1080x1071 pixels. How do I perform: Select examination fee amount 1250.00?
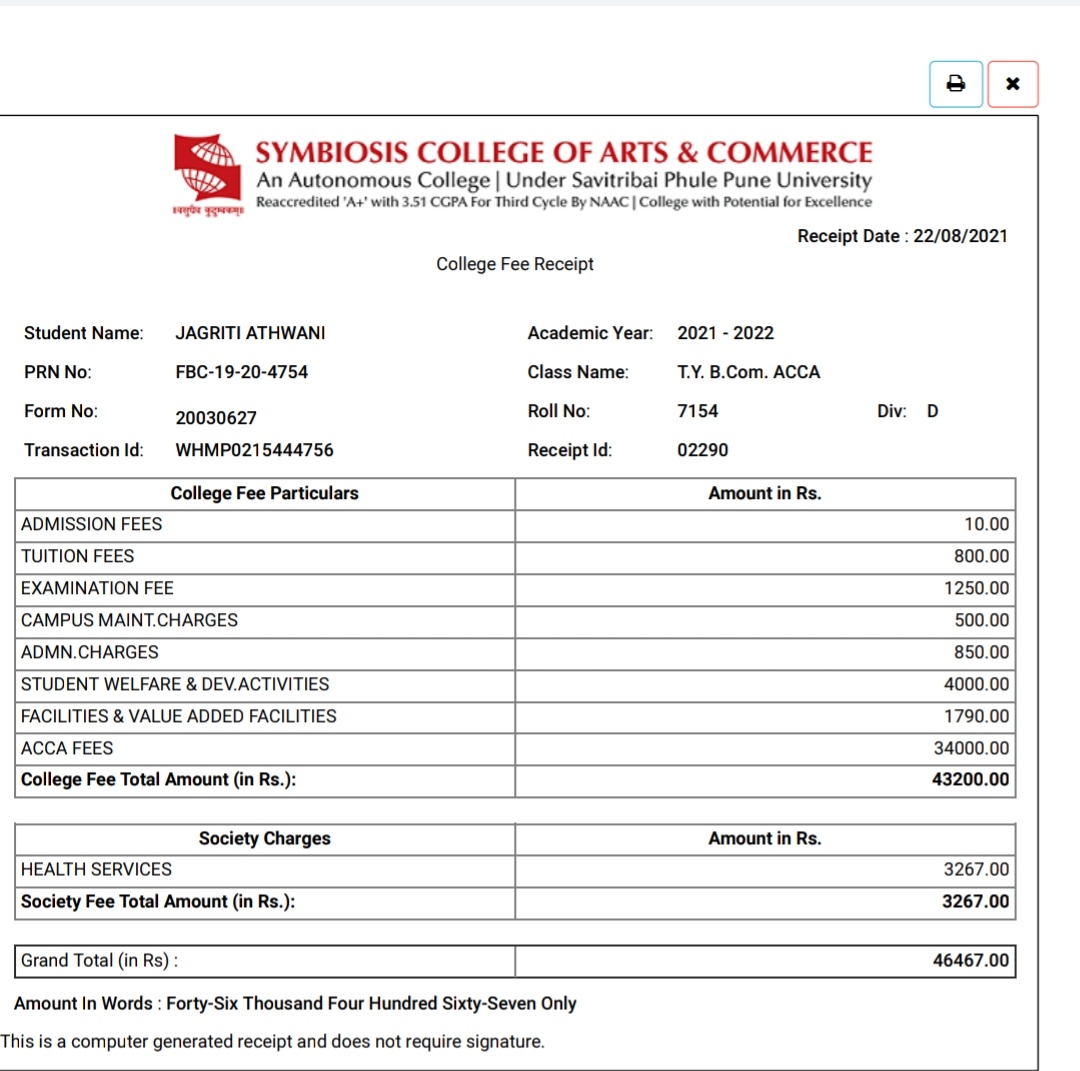click(976, 588)
